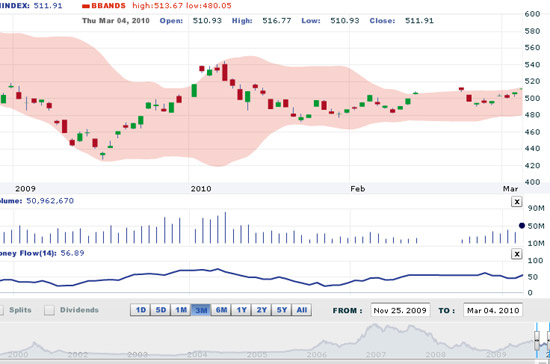Image resolution: width=550 pixels, height=364 pixels.
Task: Click 2004 in the overview timeline
Action: tap(197, 355)
